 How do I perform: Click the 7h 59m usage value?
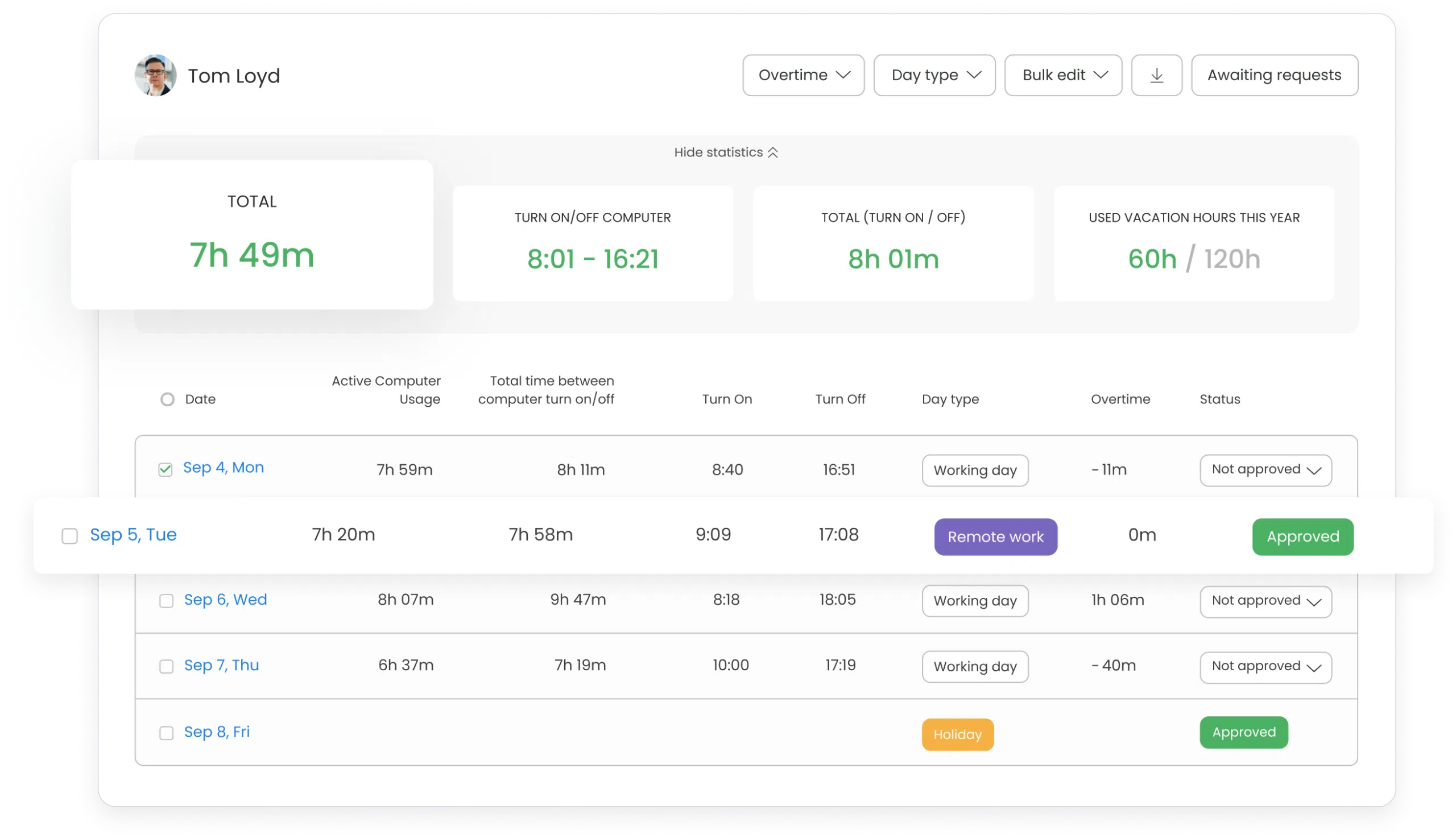404,470
